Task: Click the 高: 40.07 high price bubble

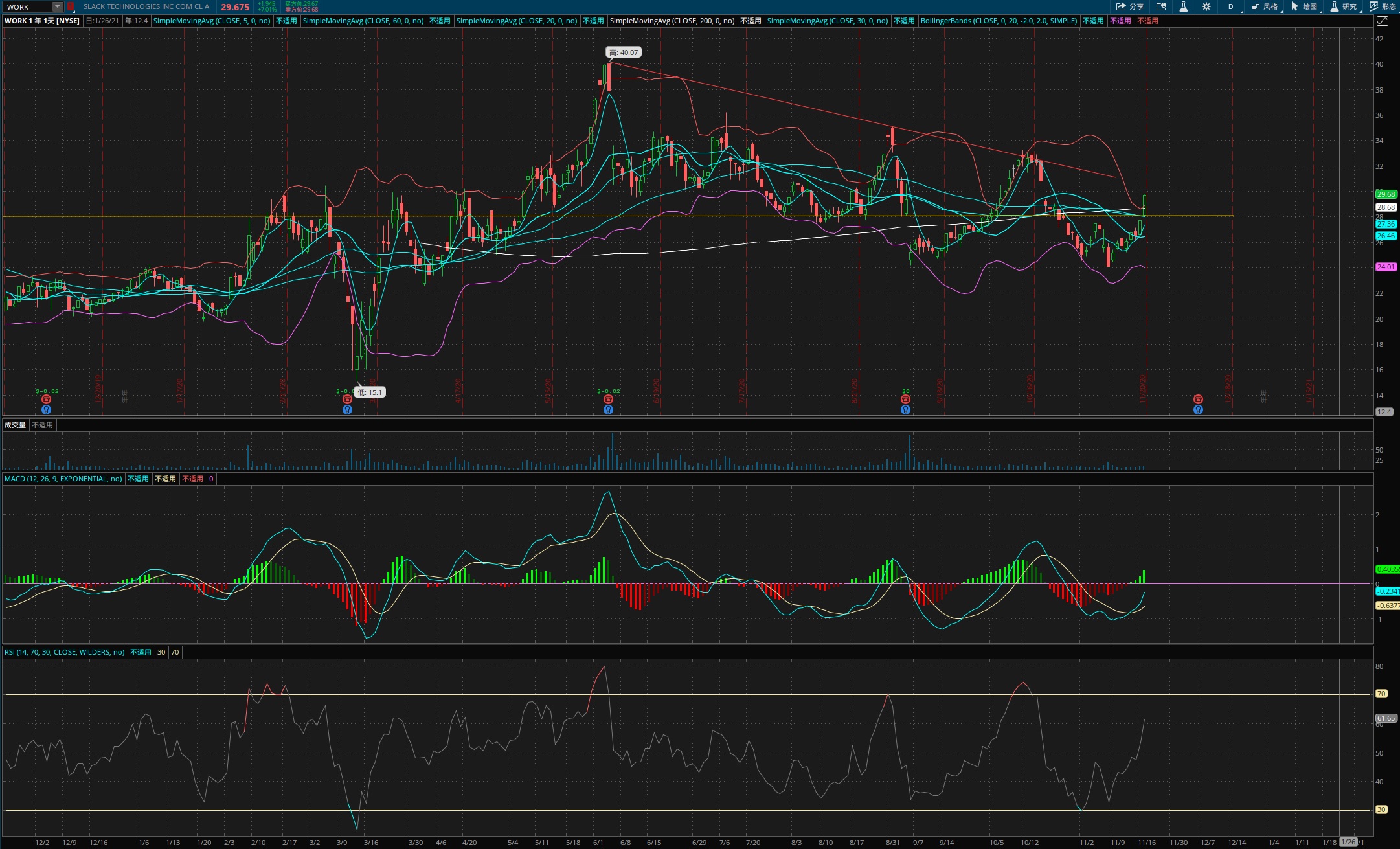Action: coord(624,52)
